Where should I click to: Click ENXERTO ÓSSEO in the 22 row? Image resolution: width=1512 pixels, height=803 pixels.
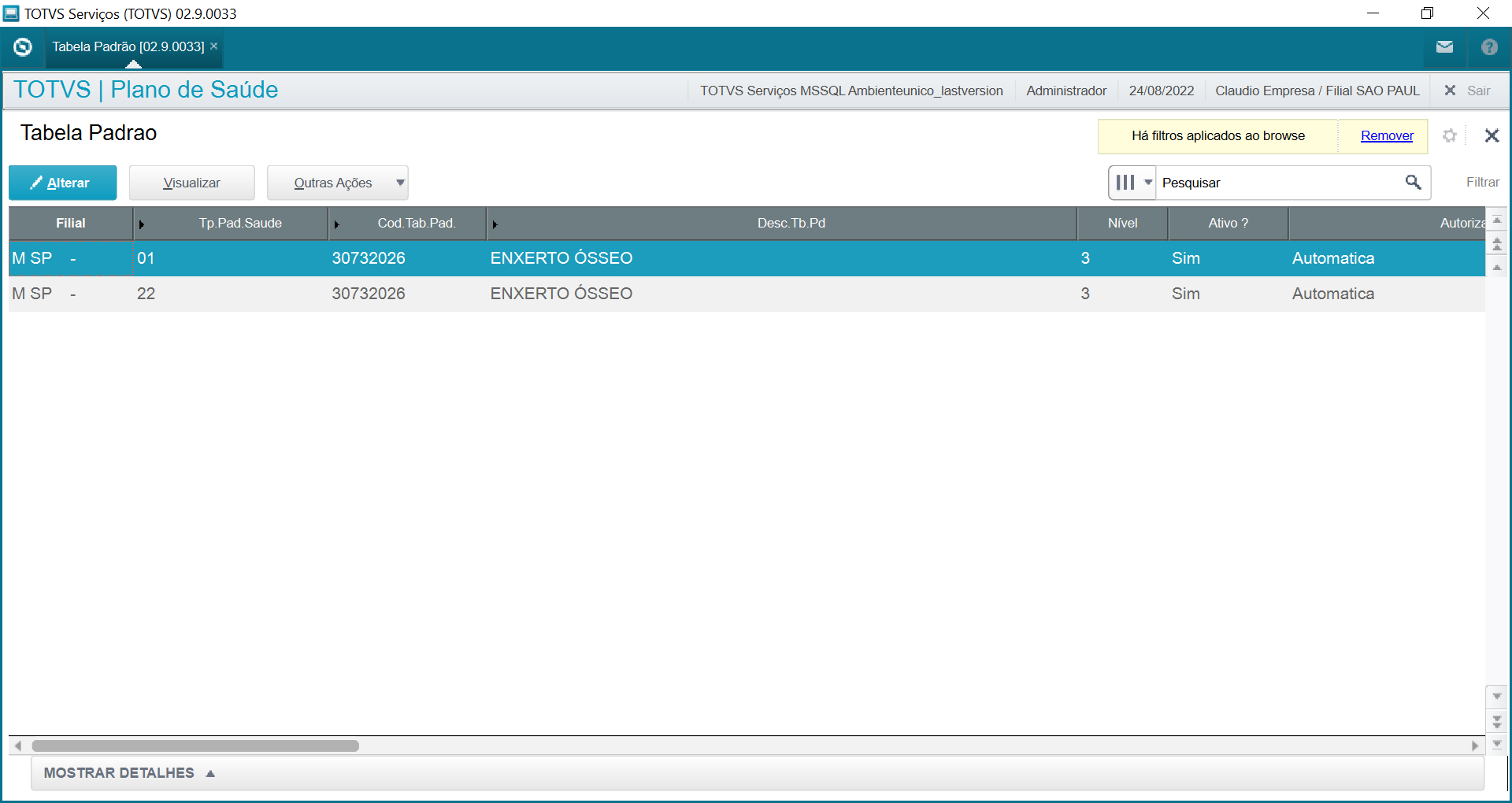tap(561, 294)
